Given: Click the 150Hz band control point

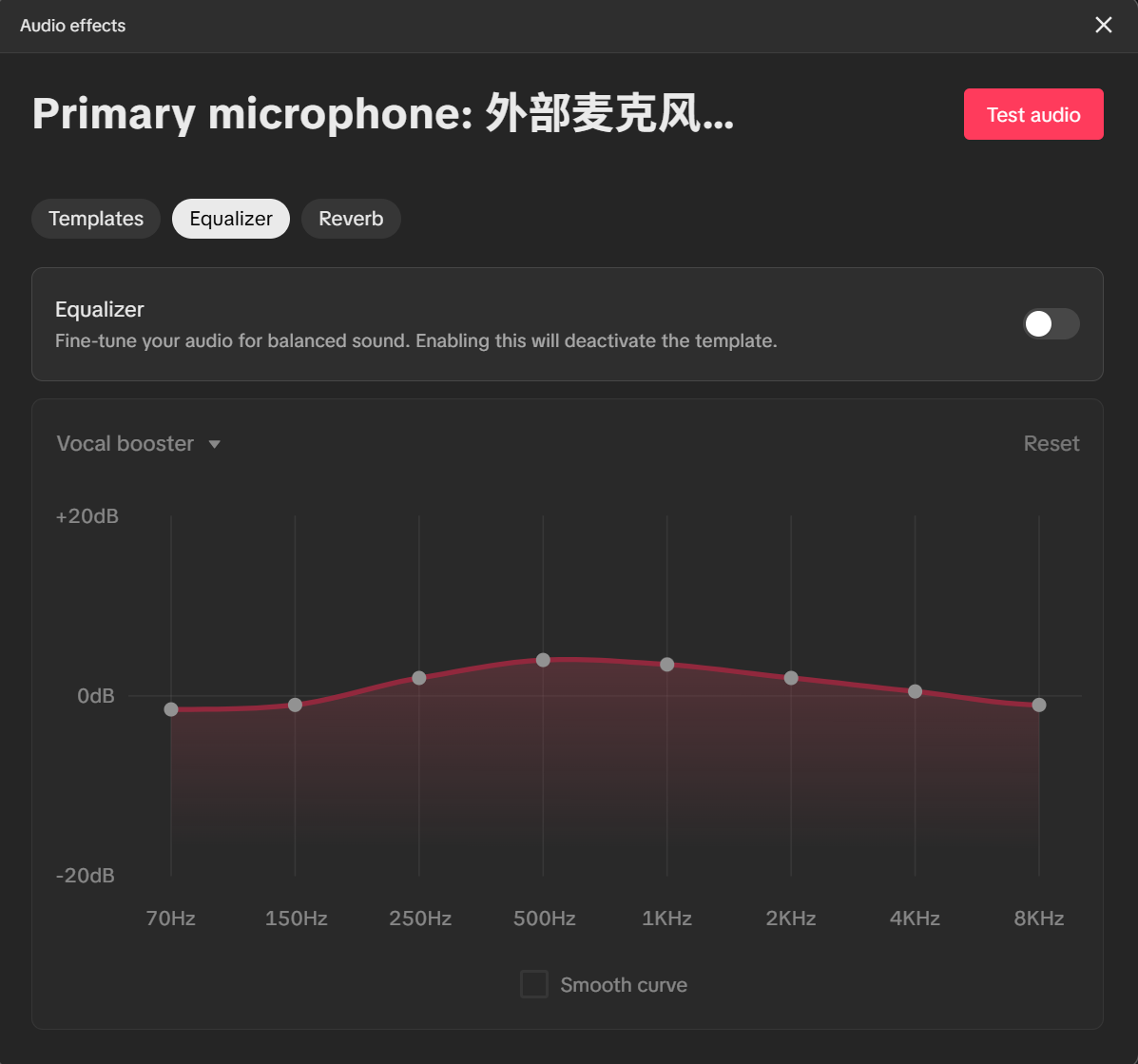Looking at the screenshot, I should coord(295,705).
